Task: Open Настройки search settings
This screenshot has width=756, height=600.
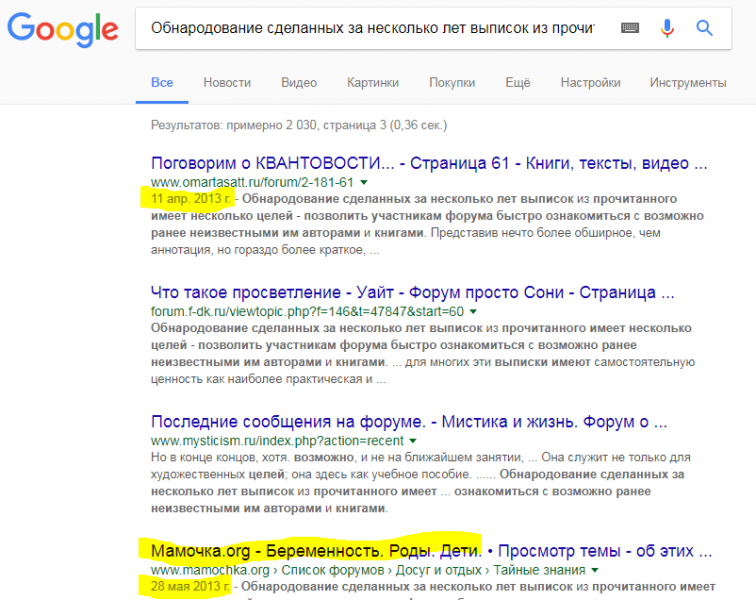Action: click(590, 82)
